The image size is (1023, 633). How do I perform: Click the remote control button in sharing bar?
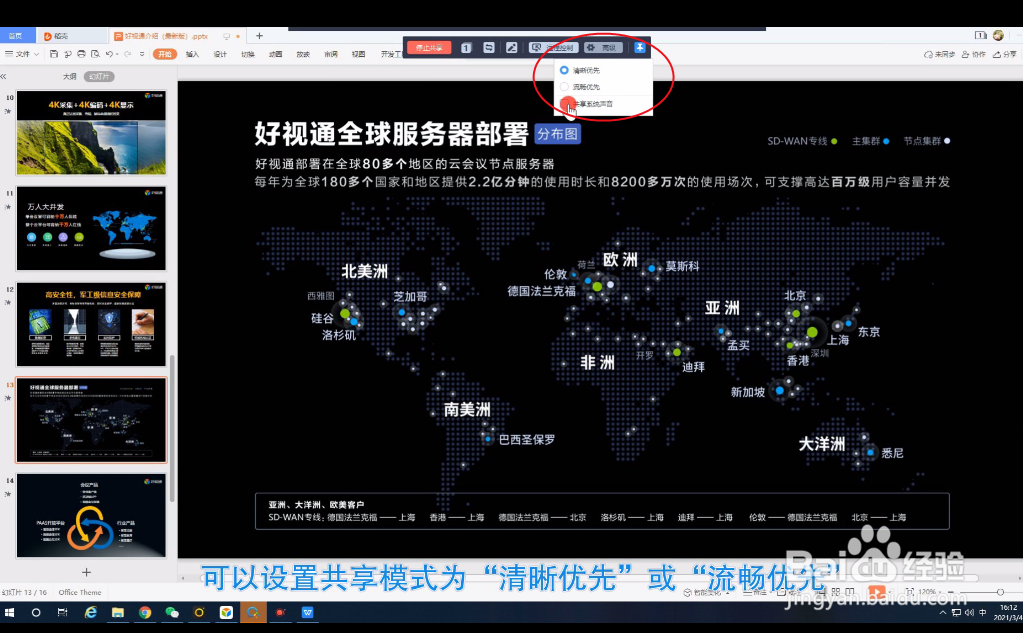[553, 48]
